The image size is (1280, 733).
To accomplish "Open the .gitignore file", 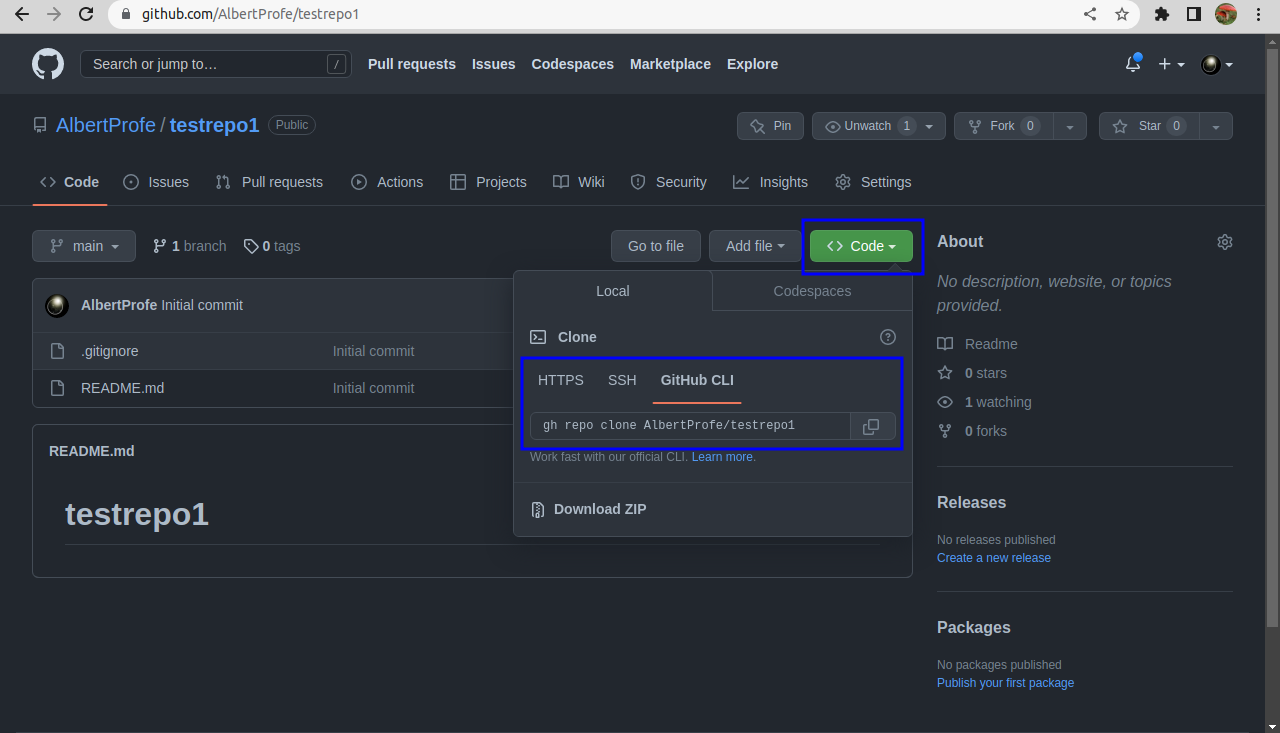I will 109,351.
